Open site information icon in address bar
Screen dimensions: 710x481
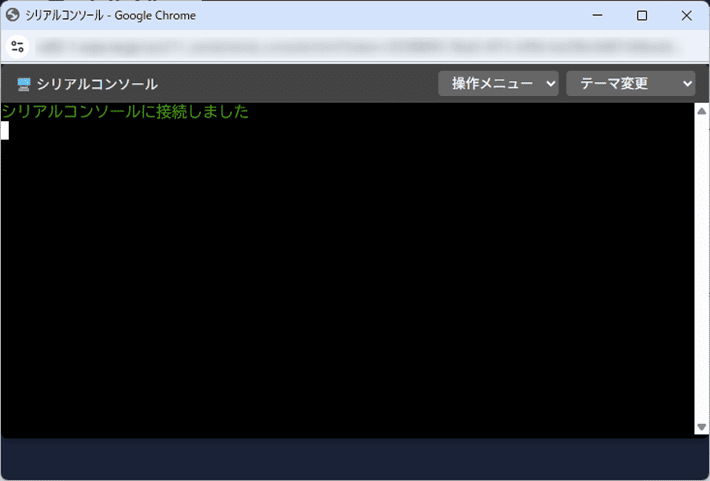coord(17,46)
